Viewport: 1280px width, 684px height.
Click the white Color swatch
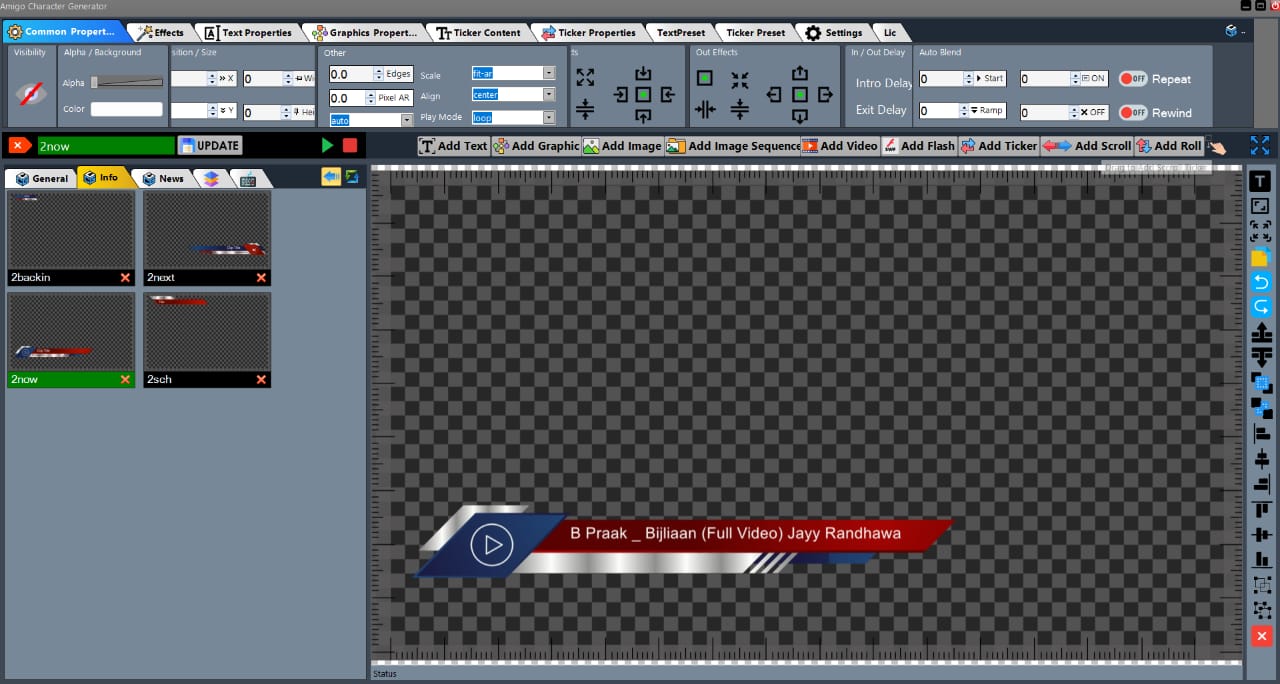click(127, 109)
